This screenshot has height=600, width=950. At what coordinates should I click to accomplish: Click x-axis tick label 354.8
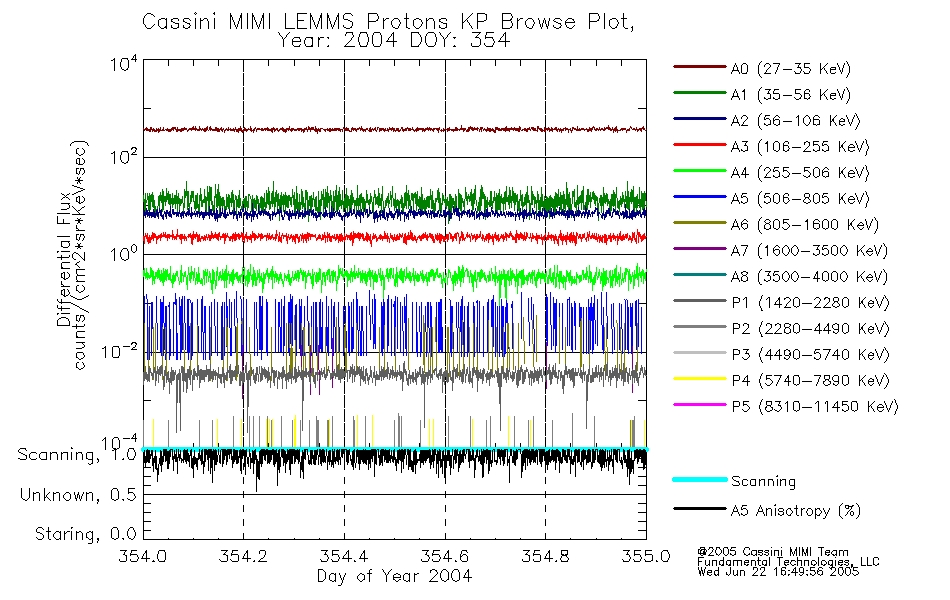coord(545,556)
